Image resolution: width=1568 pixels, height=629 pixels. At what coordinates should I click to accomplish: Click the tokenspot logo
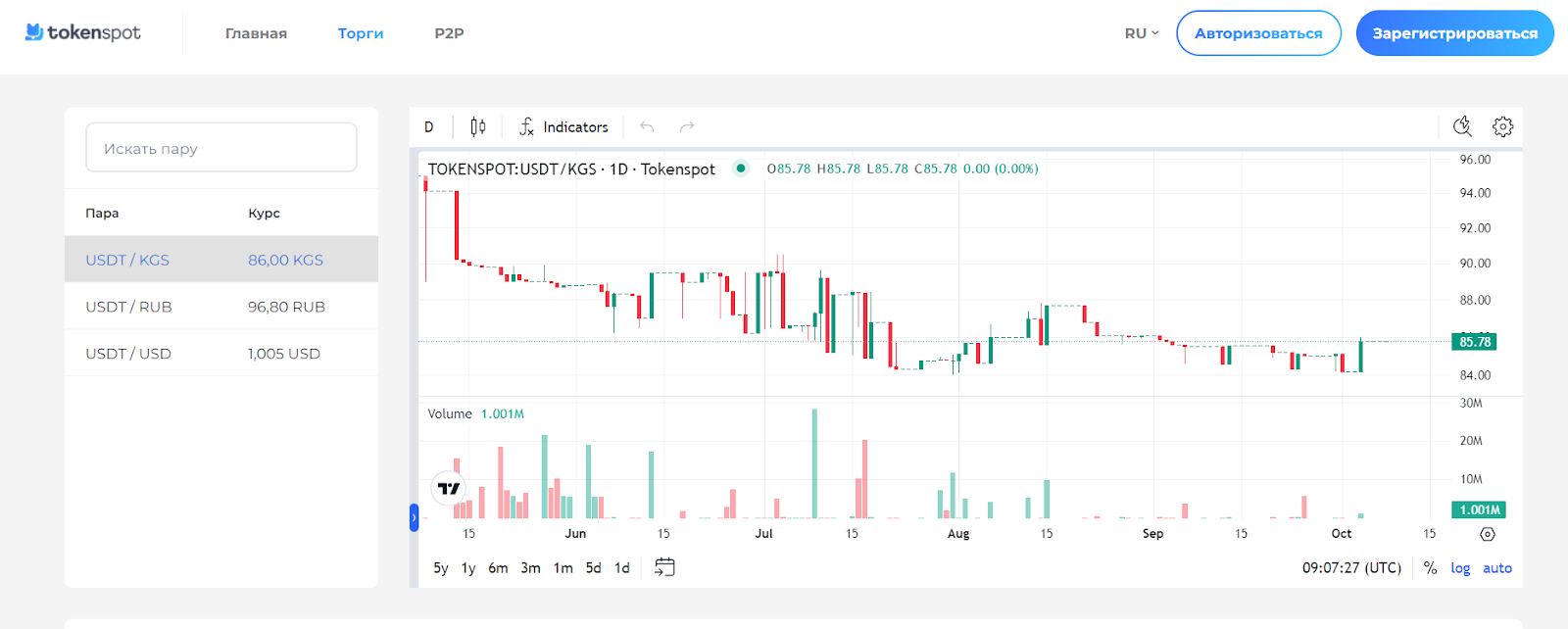click(x=83, y=32)
